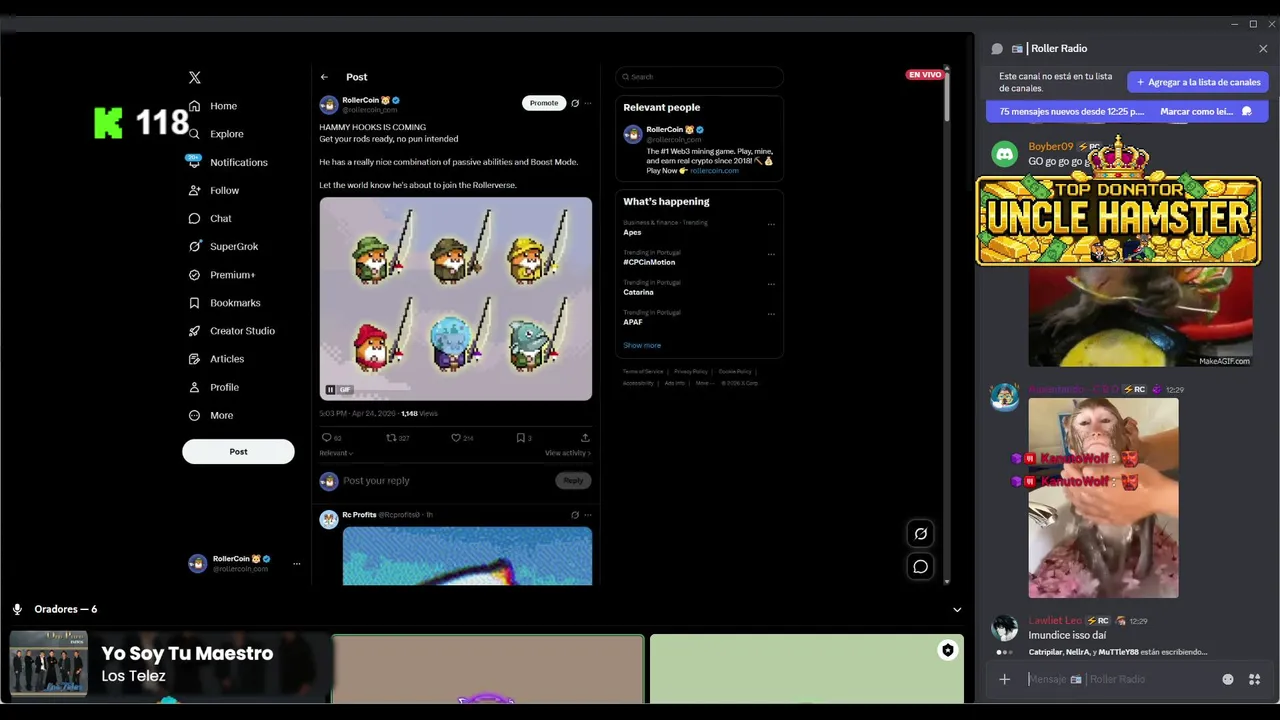
Task: Click the chat bubble icon by Roller Radio
Action: (997, 49)
